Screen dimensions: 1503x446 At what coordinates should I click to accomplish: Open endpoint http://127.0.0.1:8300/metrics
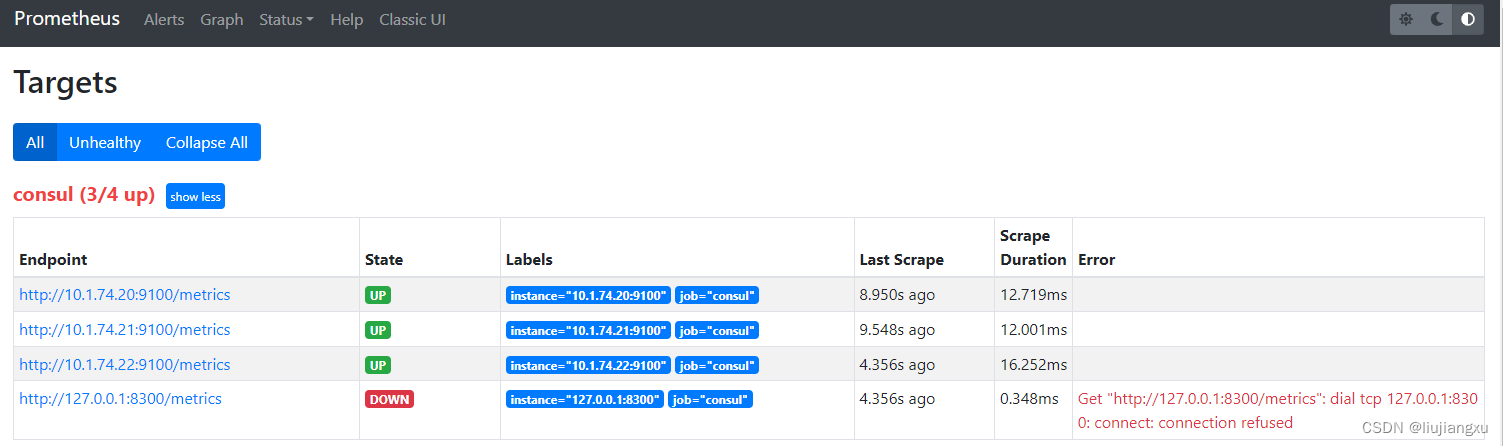120,399
